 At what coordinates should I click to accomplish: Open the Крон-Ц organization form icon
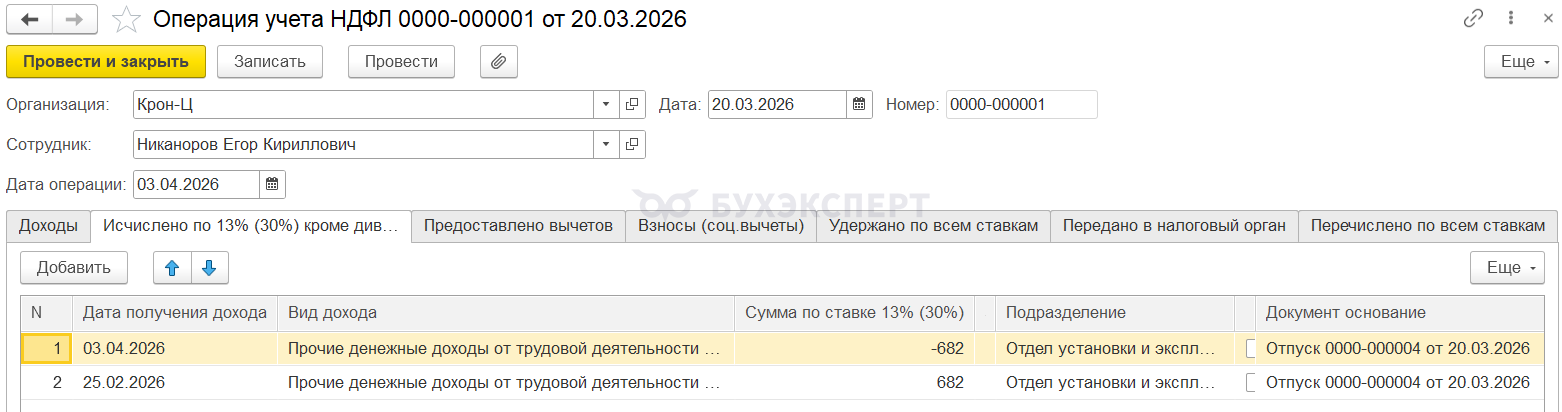(x=632, y=104)
